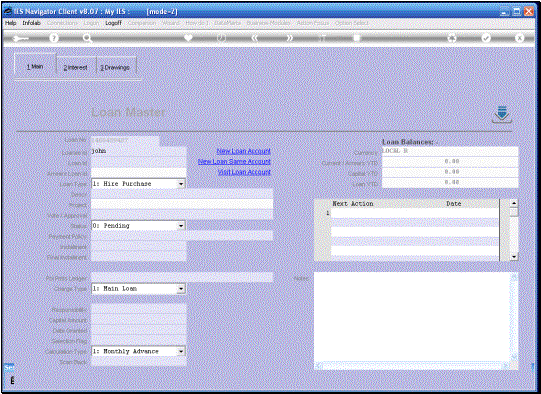
Task: Click the key icon in toolbar
Action: click(20, 38)
